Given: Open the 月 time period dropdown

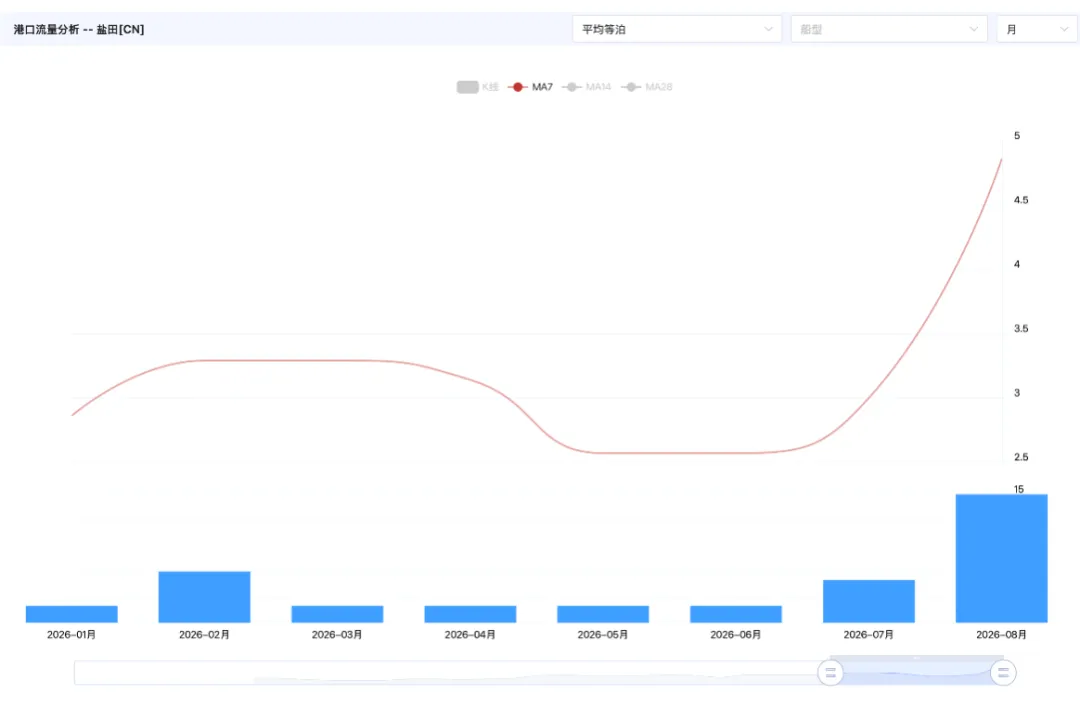Looking at the screenshot, I should click(x=1037, y=29).
